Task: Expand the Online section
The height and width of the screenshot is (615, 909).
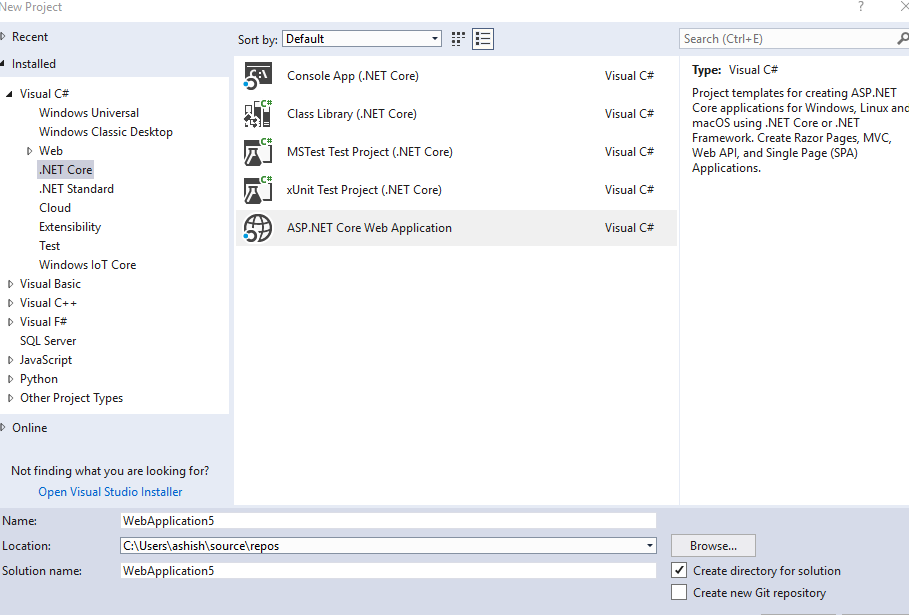Action: (x=3, y=428)
